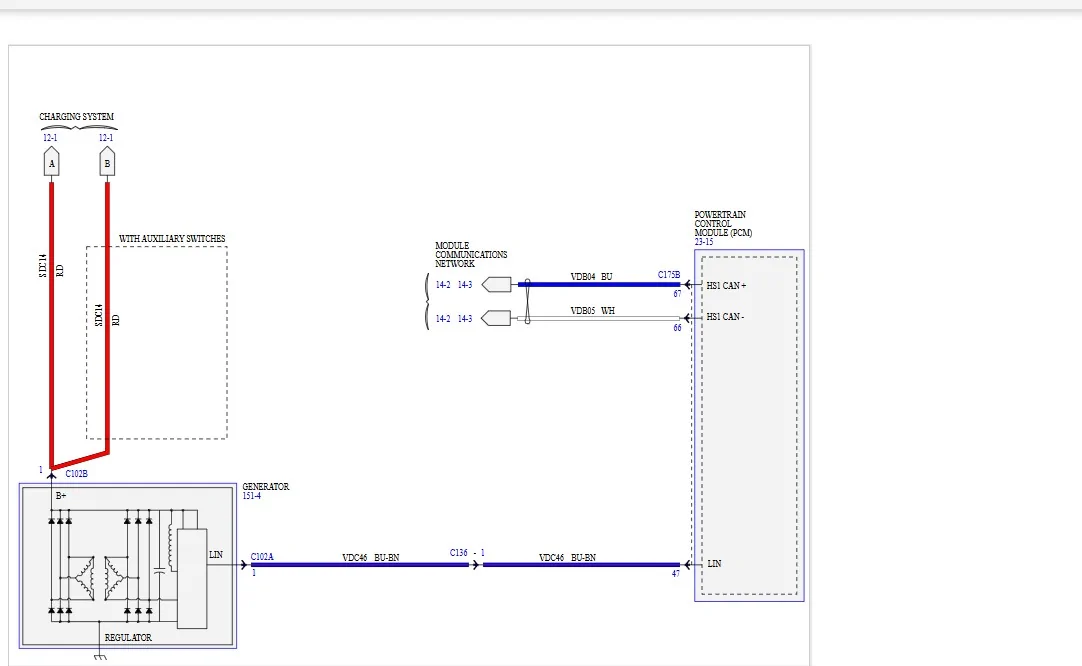
Task: Open the C175B connector link
Action: coord(669,275)
